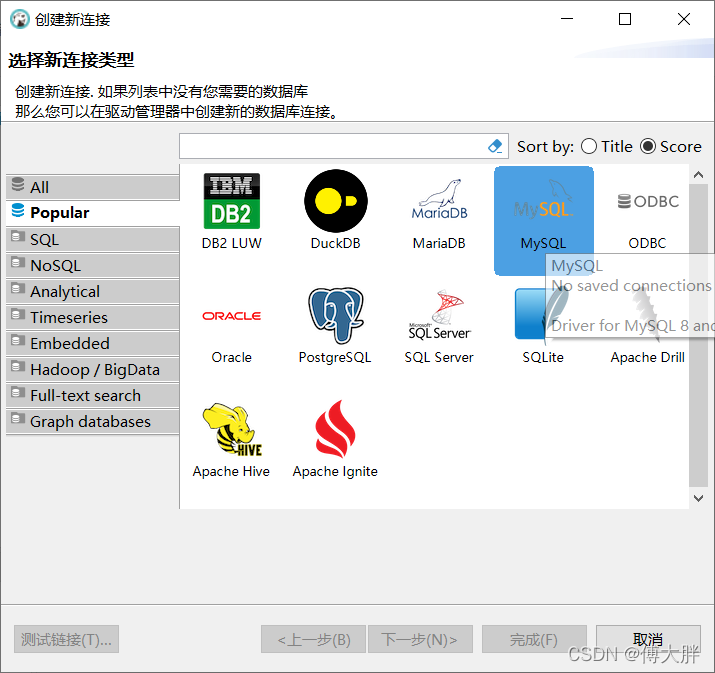Pick the Apache Ignite flame icon
This screenshot has width=715, height=673.
point(336,429)
